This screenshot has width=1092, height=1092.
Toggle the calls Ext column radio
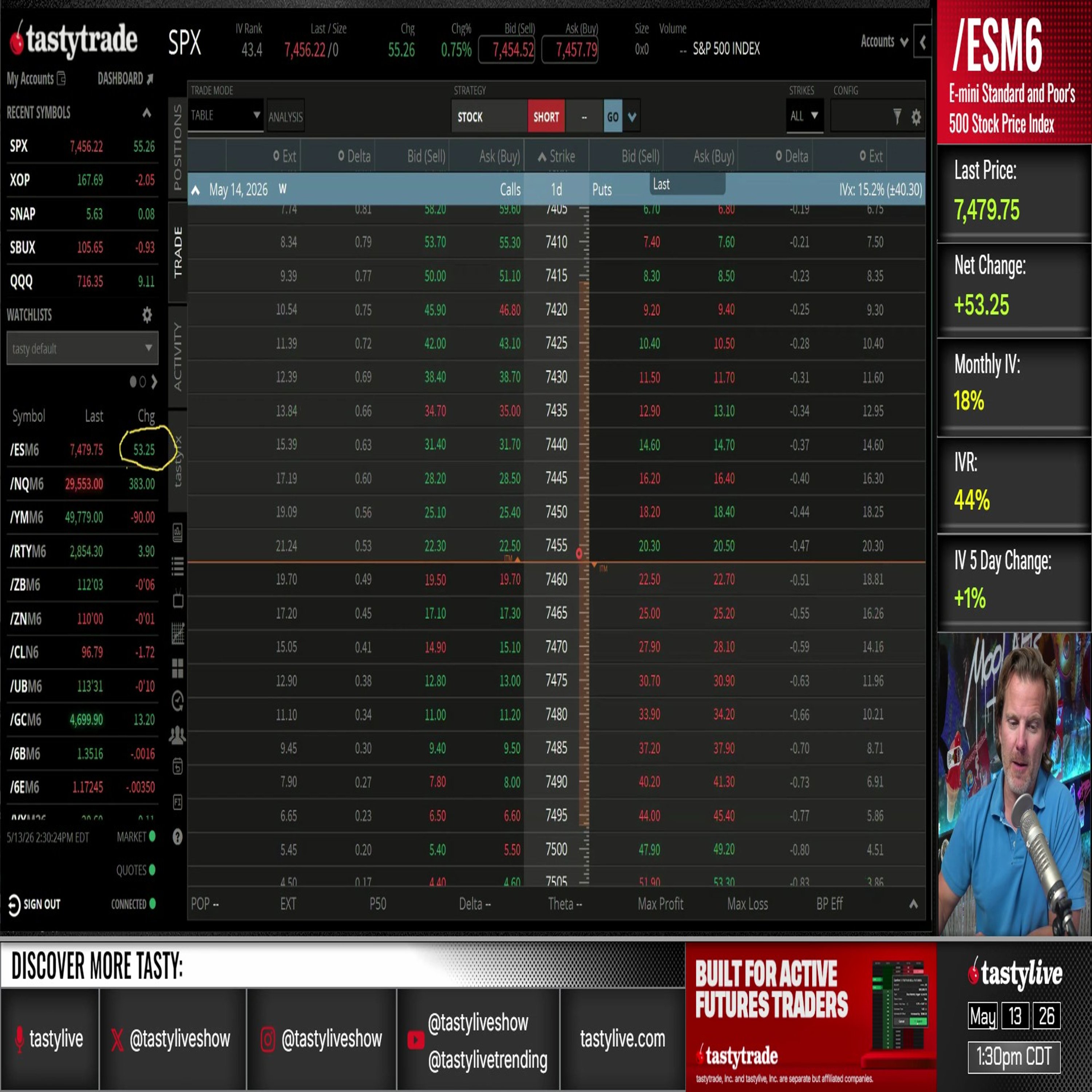tap(276, 155)
